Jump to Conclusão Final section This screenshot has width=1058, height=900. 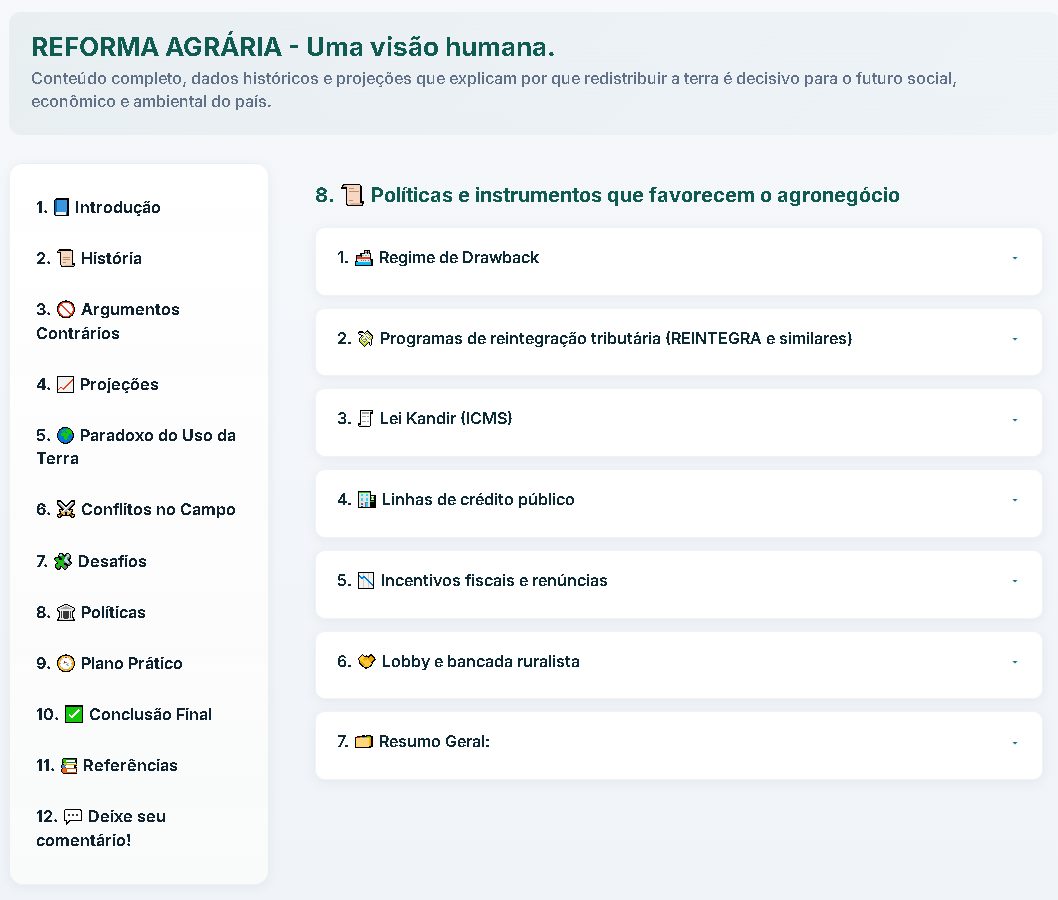(124, 714)
